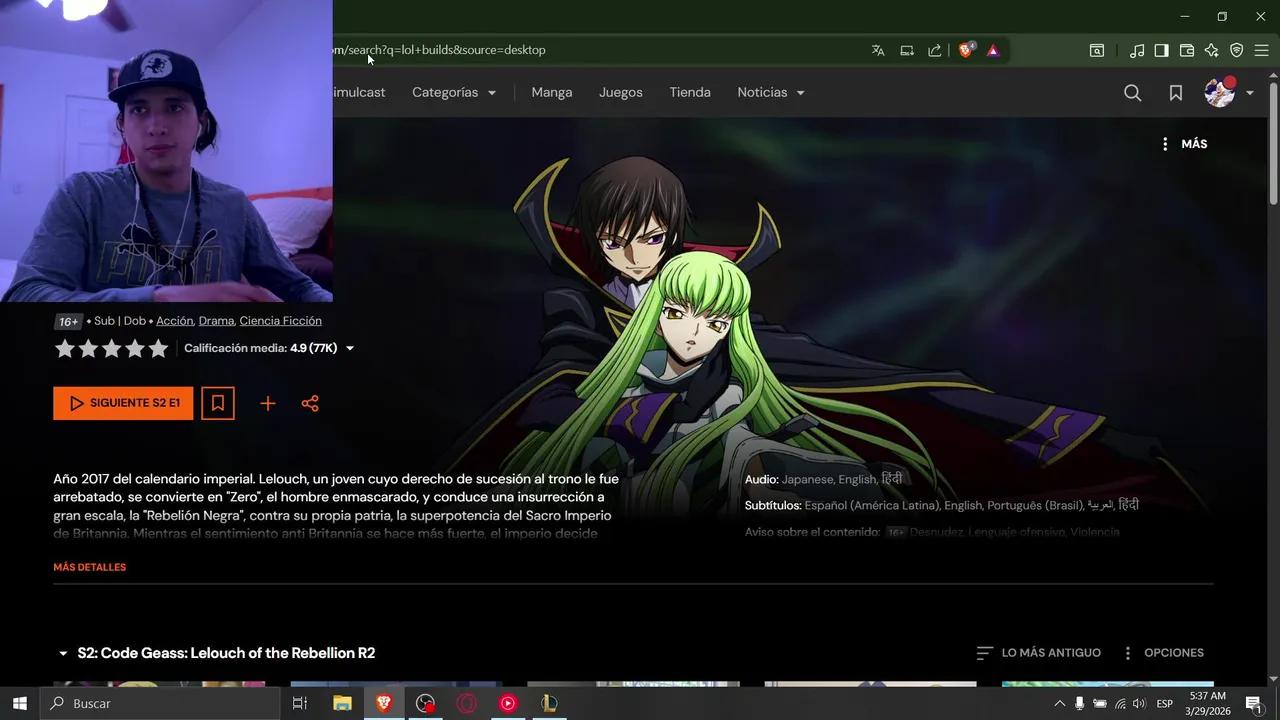Image resolution: width=1280 pixels, height=720 pixels.
Task: Open the browser hamburger menu
Action: point(1261,50)
